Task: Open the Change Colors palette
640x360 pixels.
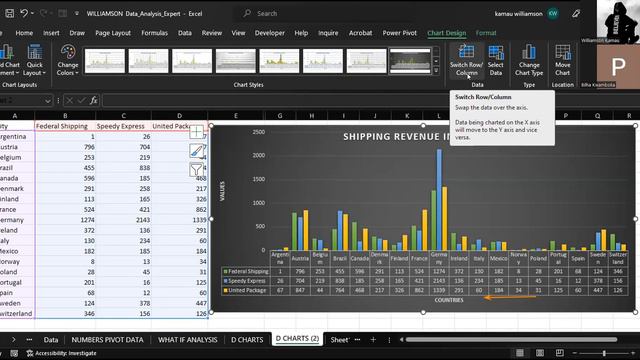Action: 68,60
